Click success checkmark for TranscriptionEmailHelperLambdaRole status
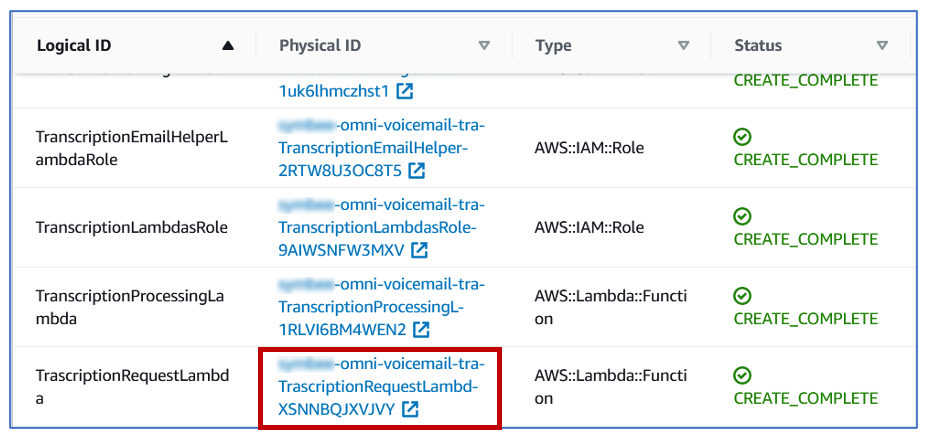Image resolution: width=927 pixels, height=439 pixels. 742,138
